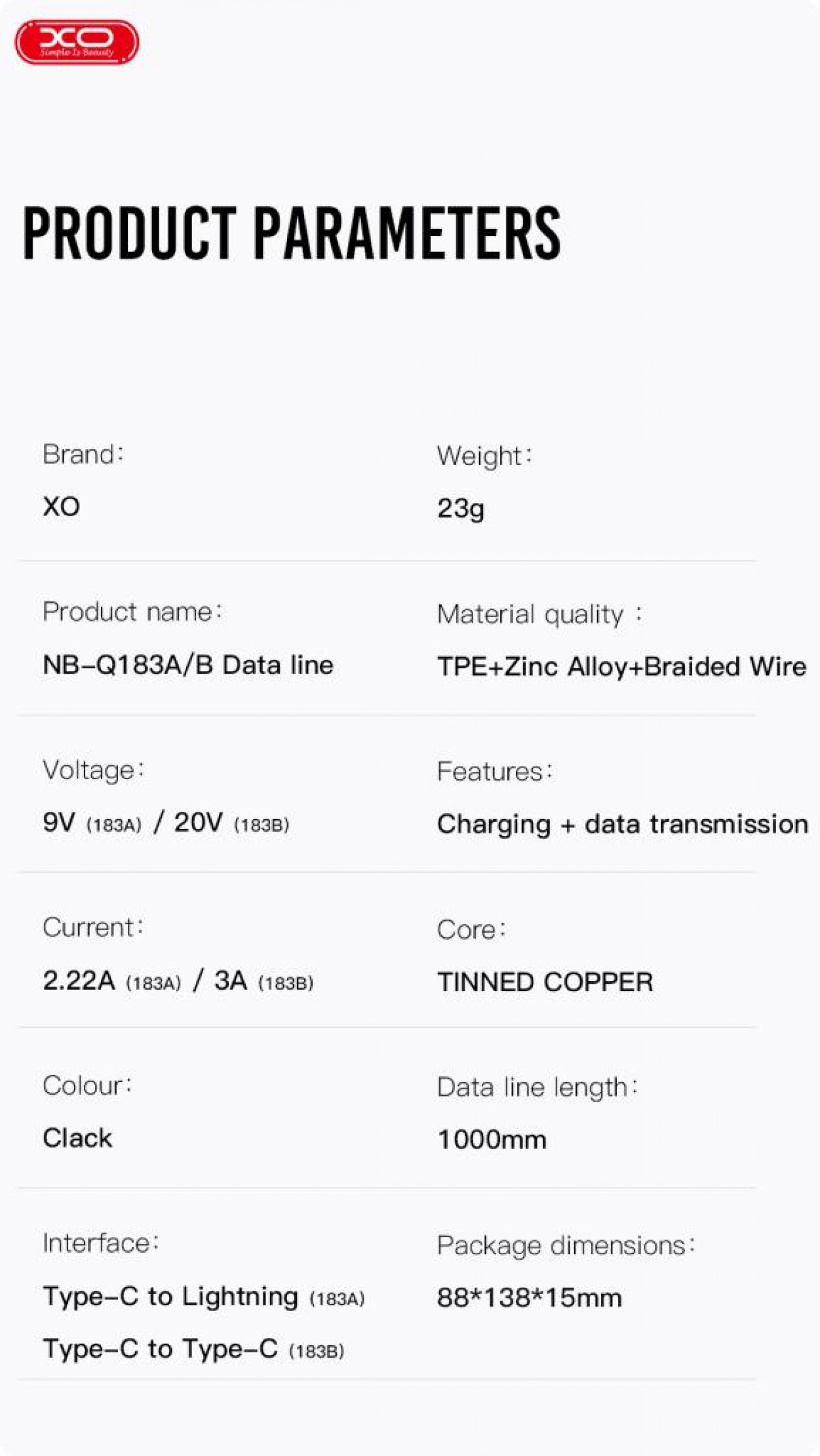Click the red XO logo
The height and width of the screenshot is (1456, 820).
tap(77, 43)
